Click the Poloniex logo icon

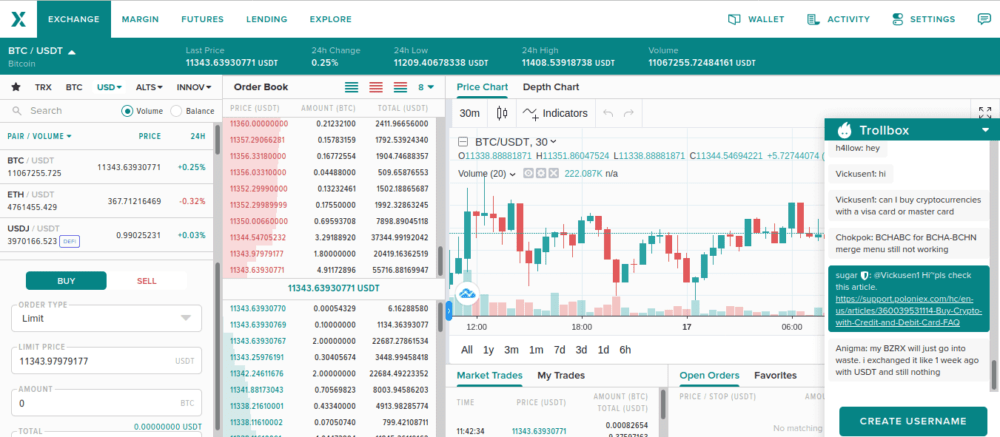coord(17,19)
